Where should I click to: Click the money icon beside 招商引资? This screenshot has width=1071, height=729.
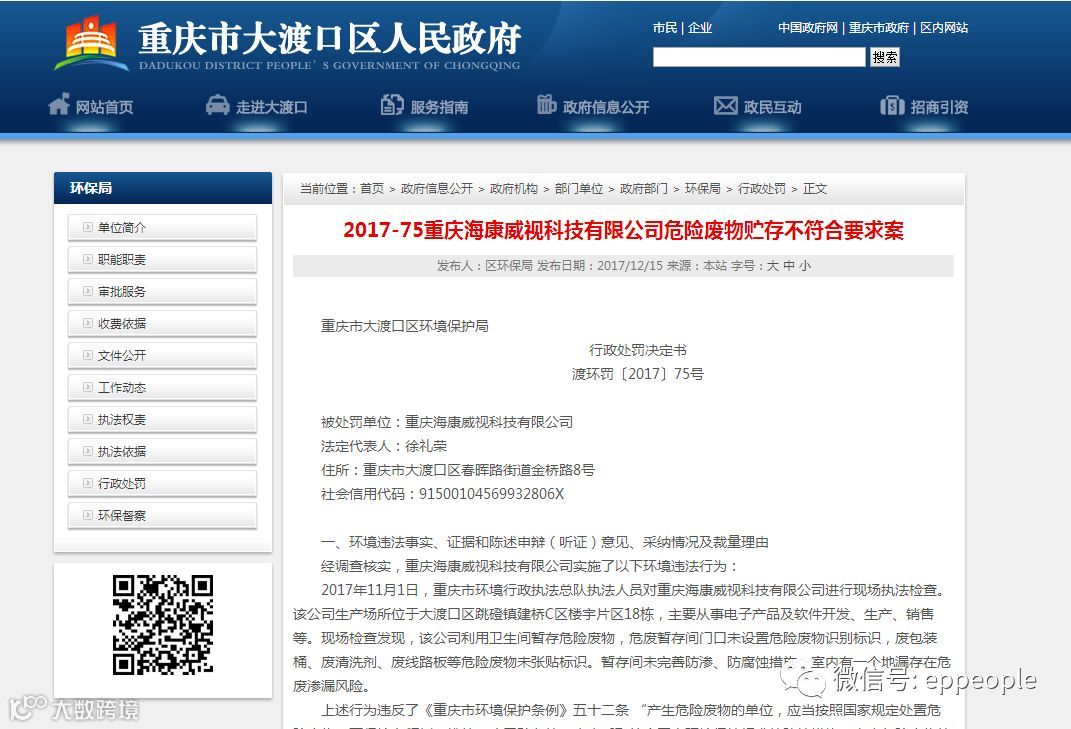pyautogui.click(x=892, y=106)
